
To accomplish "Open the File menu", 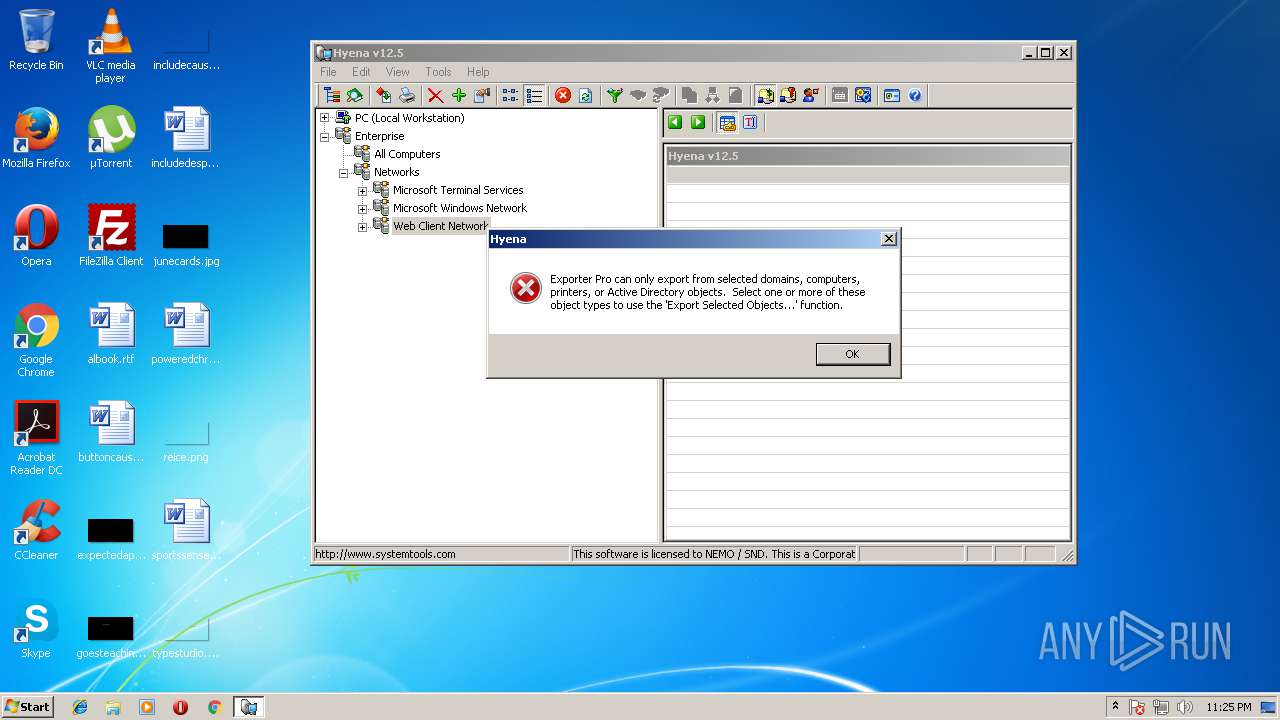I will point(328,72).
